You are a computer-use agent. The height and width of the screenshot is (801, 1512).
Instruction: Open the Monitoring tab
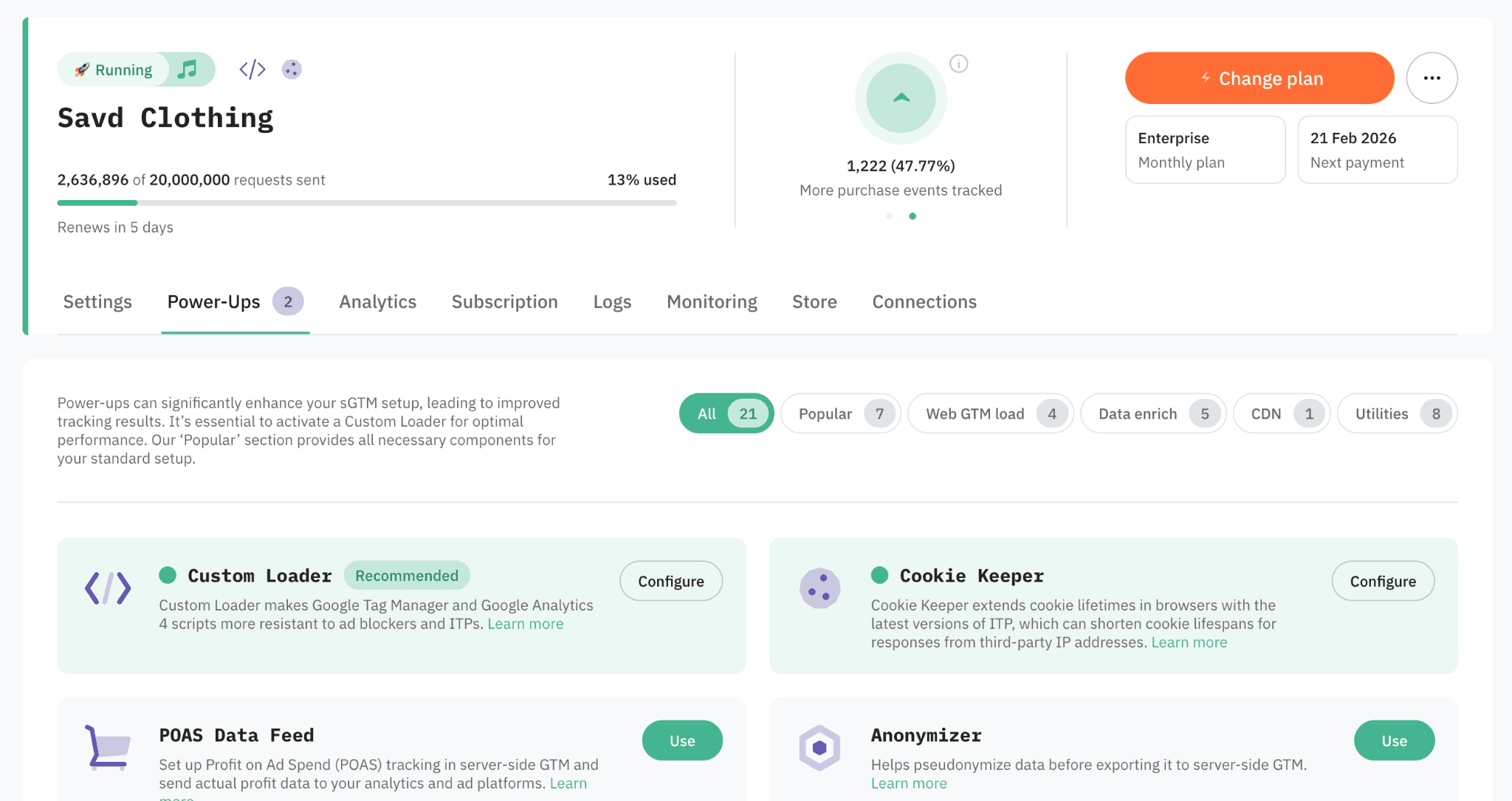point(711,301)
